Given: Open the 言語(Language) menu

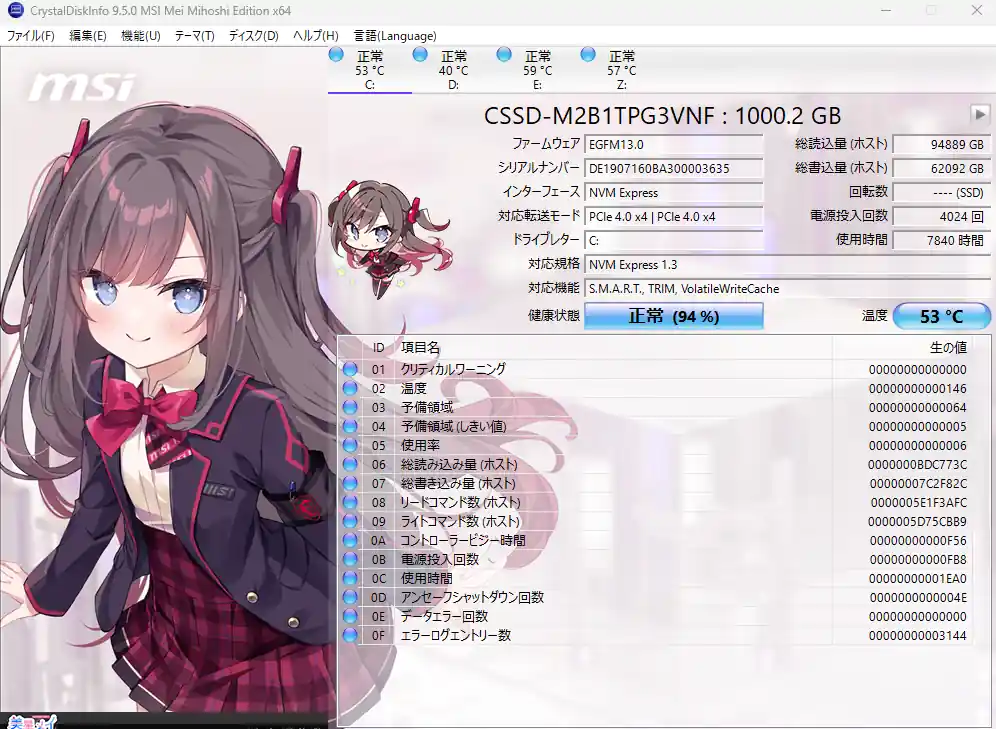Looking at the screenshot, I should tap(395, 36).
